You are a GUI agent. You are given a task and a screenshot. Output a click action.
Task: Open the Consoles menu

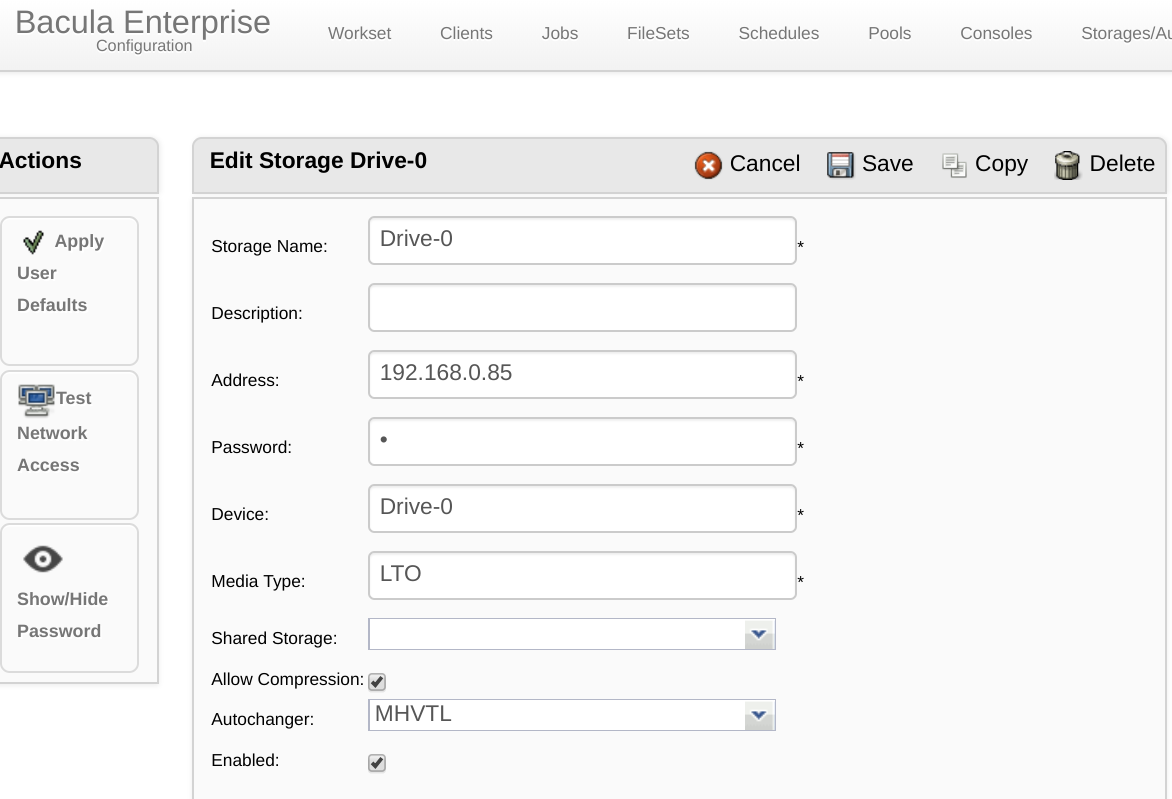point(996,34)
